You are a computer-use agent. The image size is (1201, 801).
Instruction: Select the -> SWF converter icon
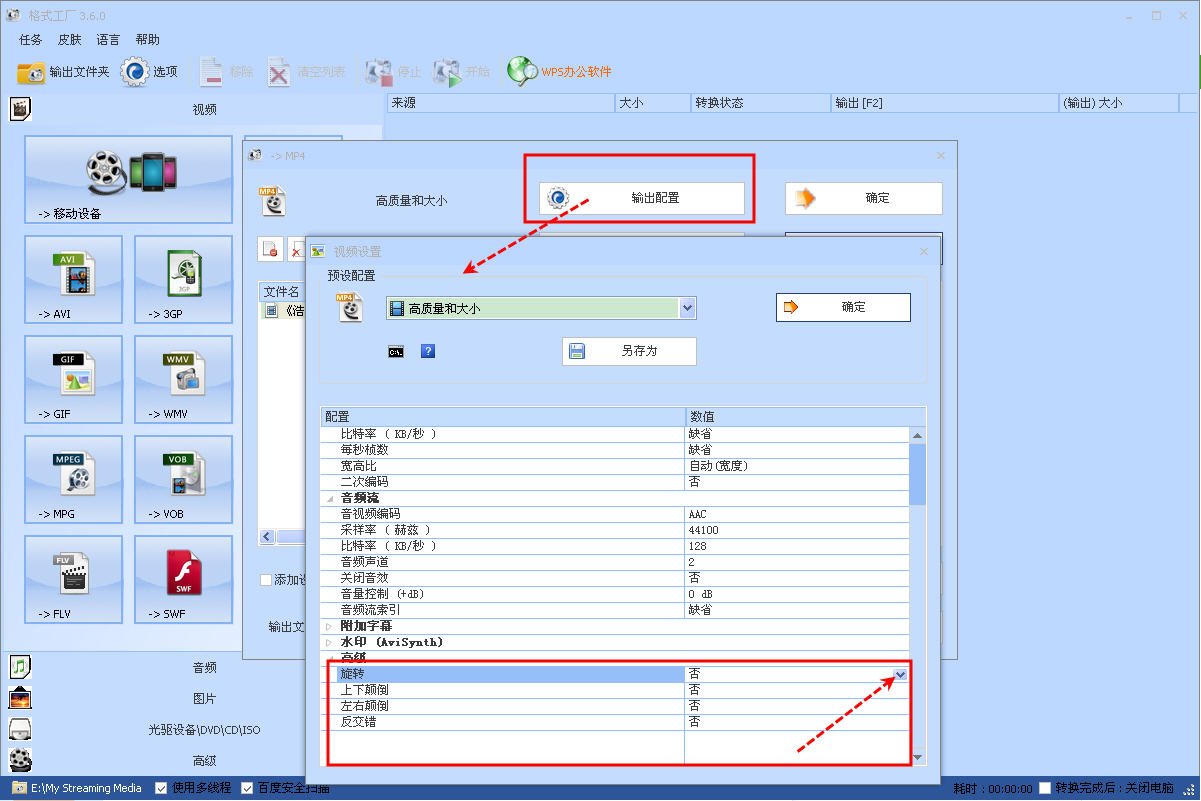tap(183, 579)
